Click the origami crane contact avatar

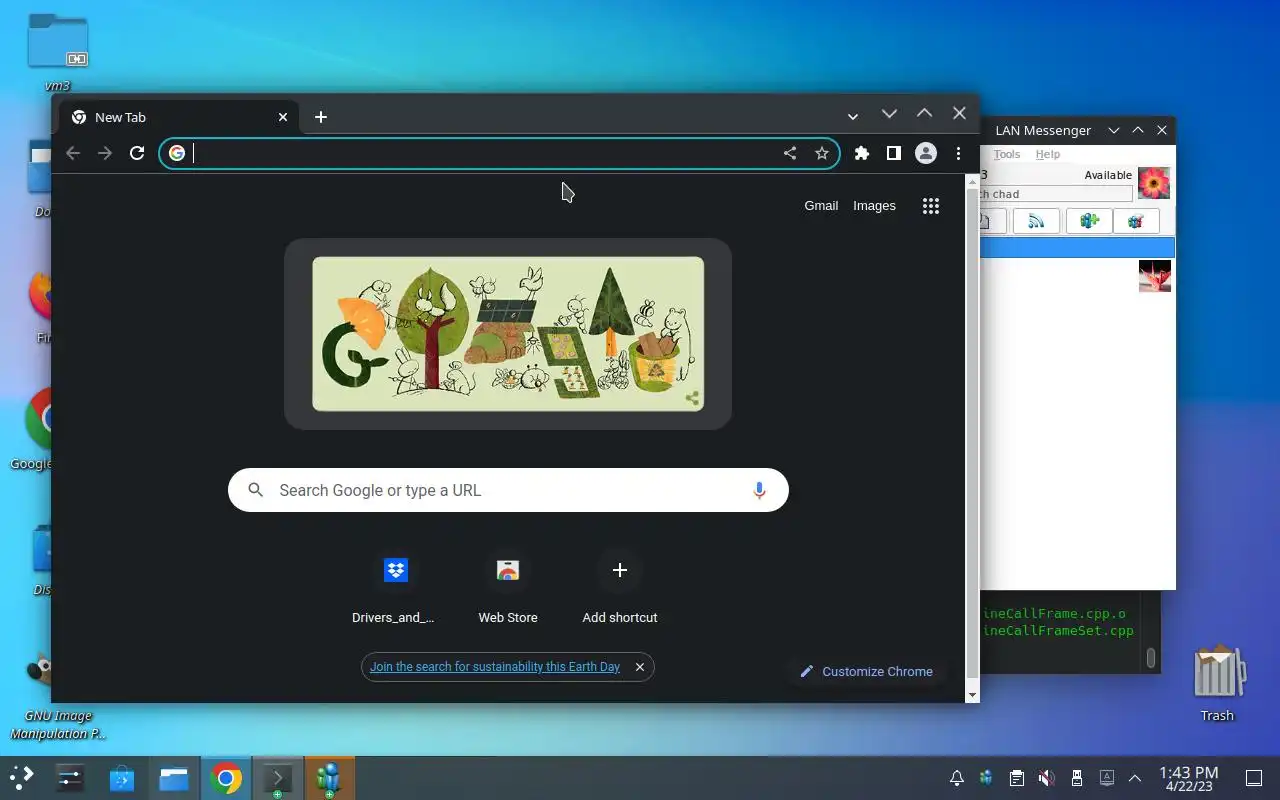[1154, 276]
